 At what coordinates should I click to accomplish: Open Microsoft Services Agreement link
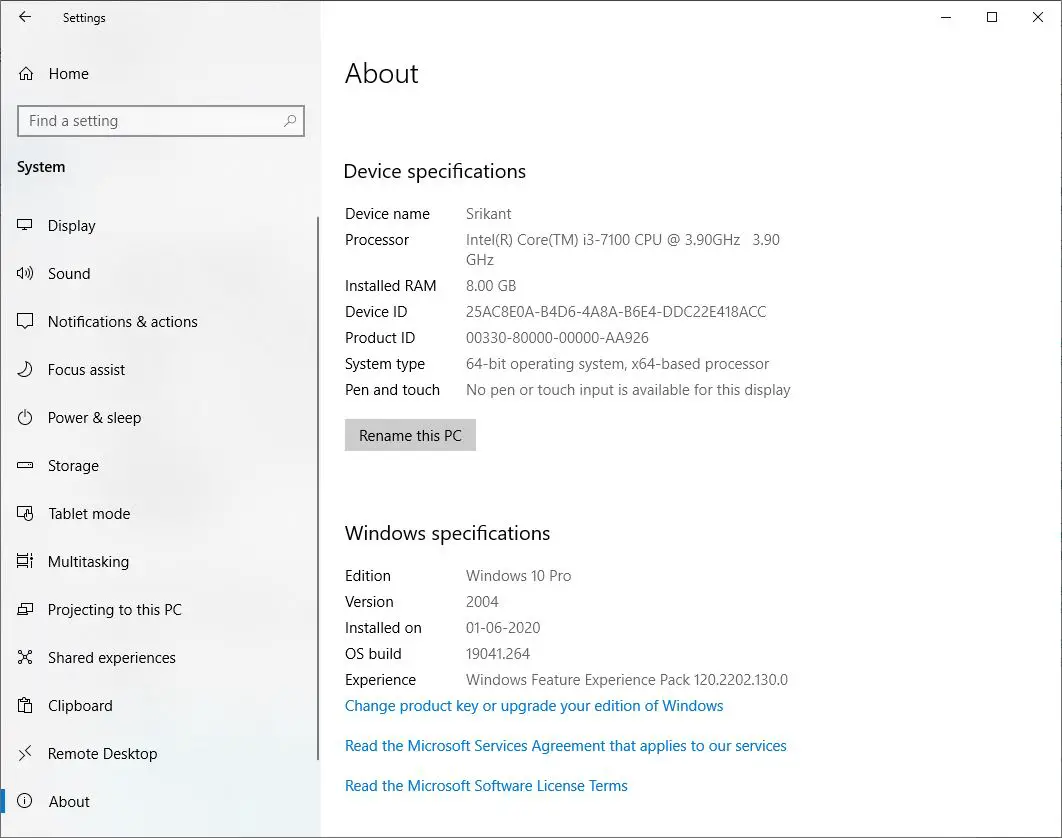pos(566,746)
